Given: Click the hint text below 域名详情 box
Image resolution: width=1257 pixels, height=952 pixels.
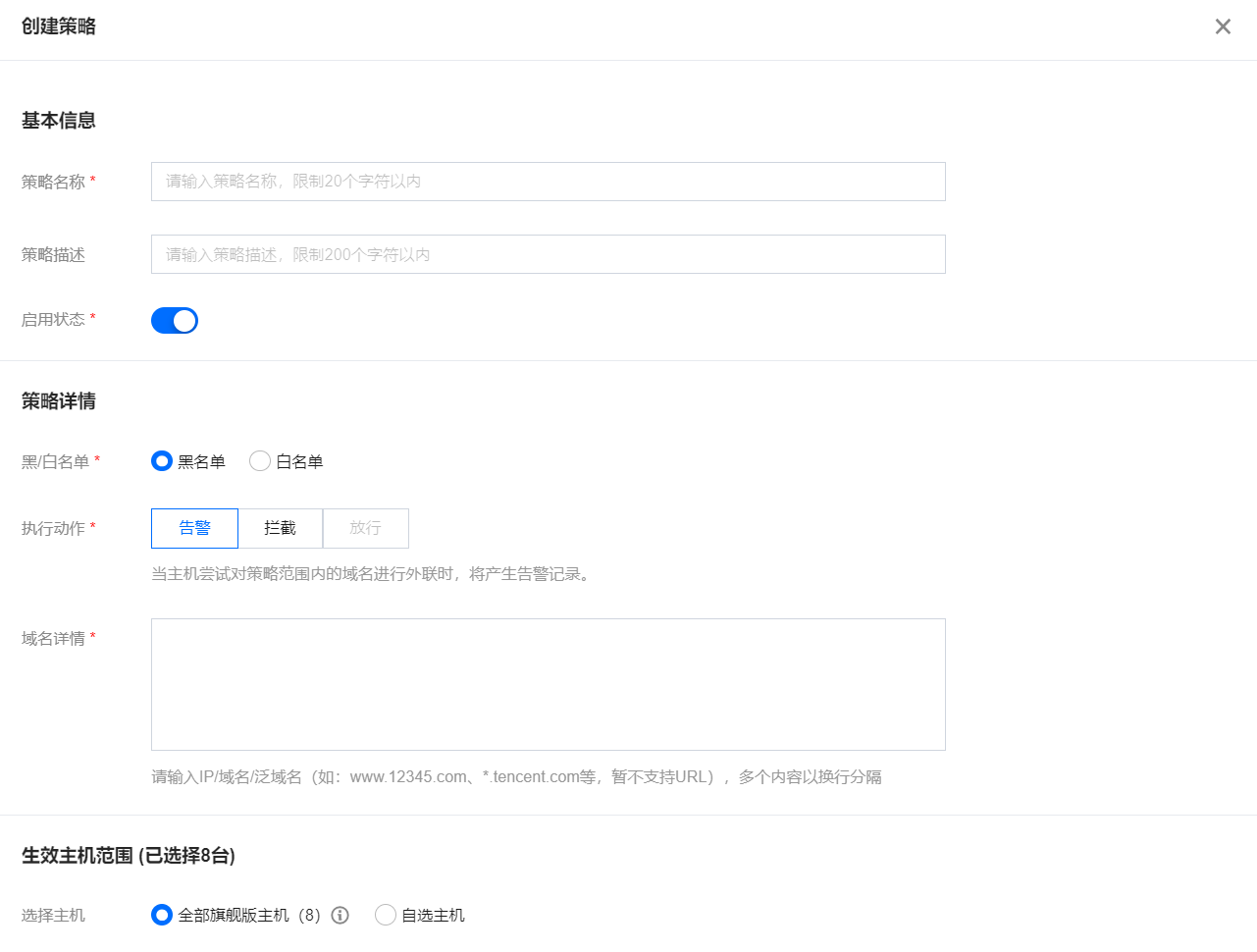Looking at the screenshot, I should pos(516,777).
